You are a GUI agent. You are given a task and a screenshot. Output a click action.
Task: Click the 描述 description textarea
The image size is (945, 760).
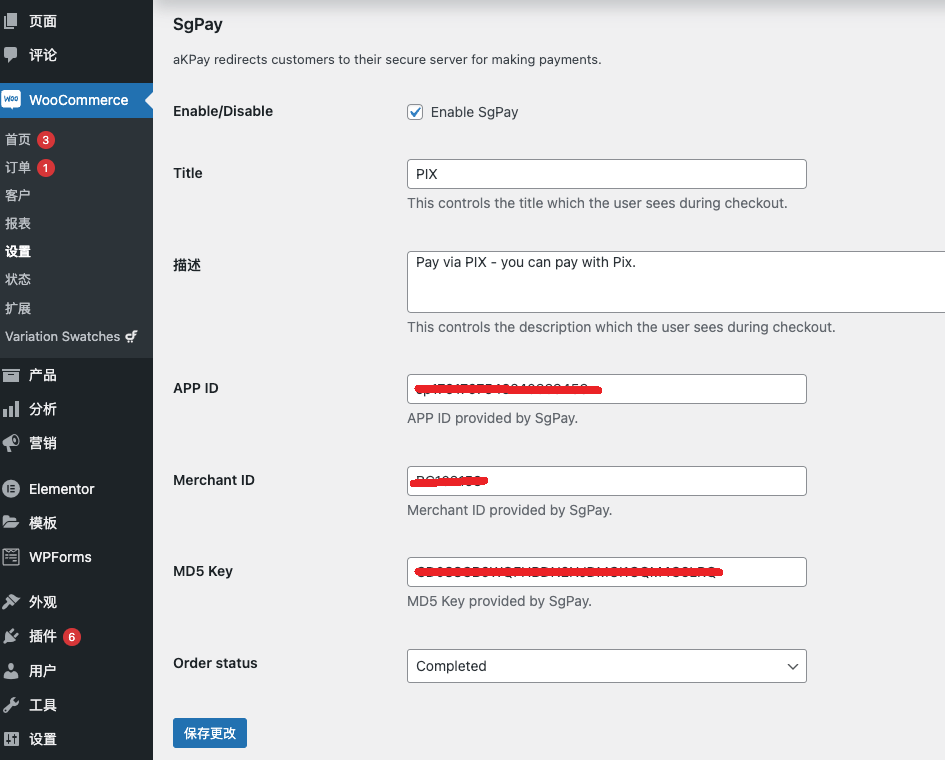pyautogui.click(x=676, y=282)
